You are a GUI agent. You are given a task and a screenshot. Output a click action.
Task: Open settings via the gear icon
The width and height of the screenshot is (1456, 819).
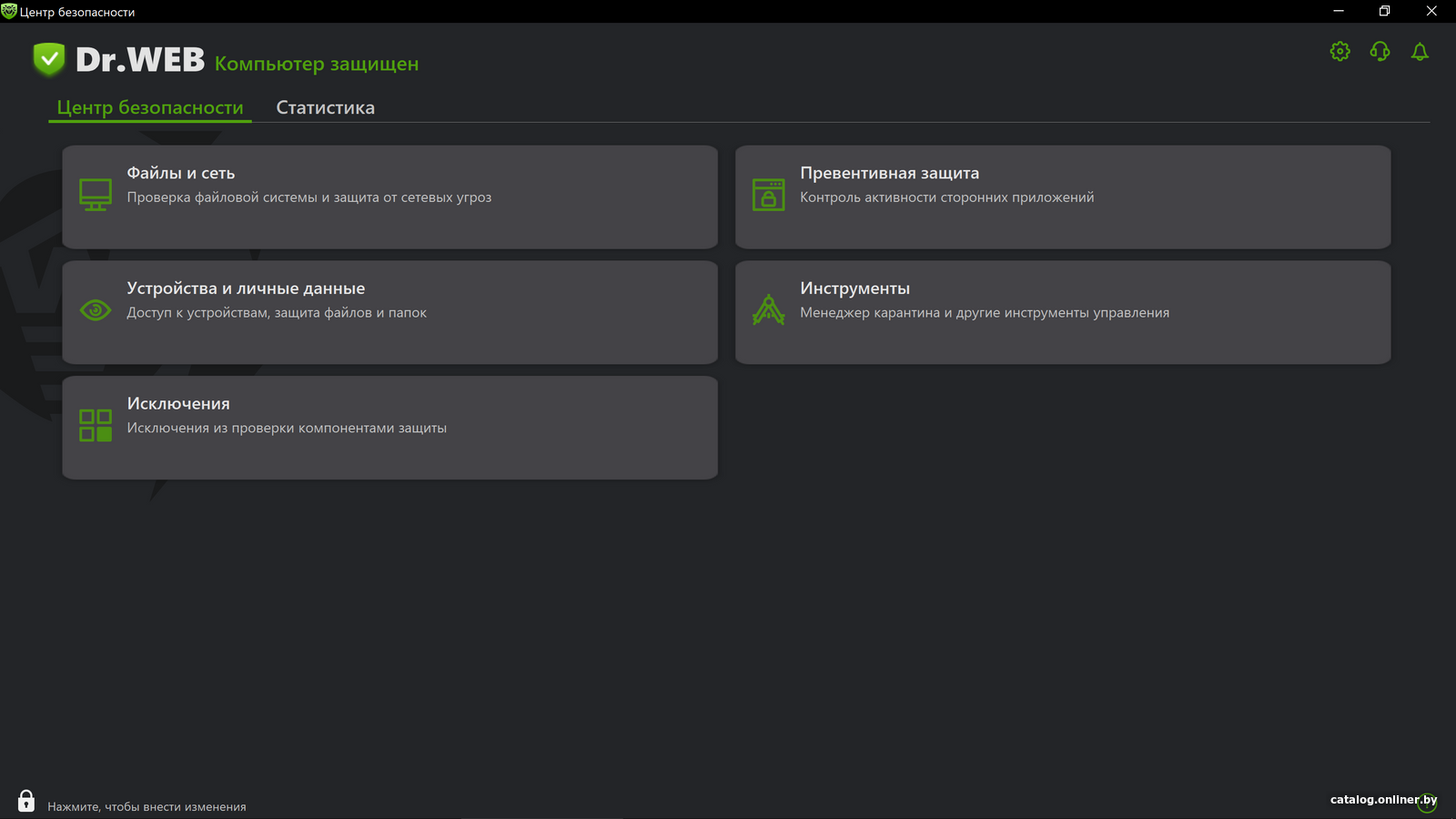click(1340, 51)
